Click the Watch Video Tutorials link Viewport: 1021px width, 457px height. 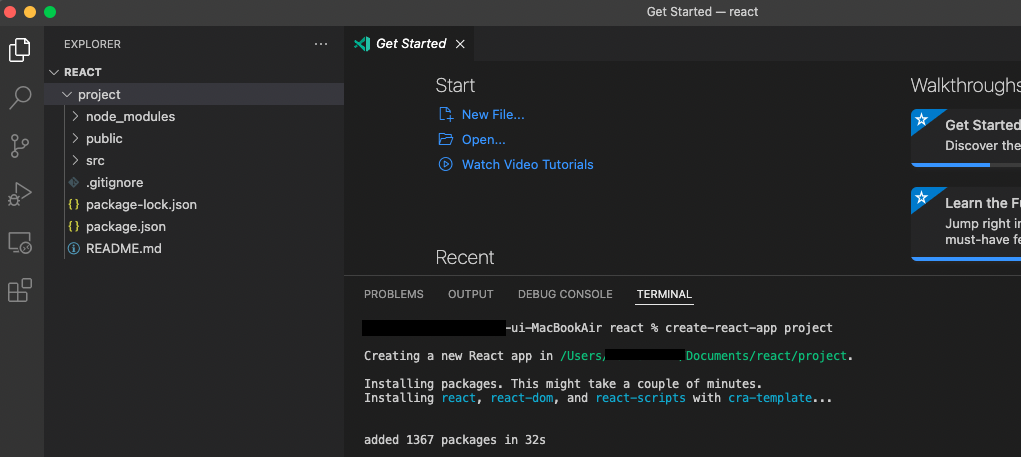(527, 165)
